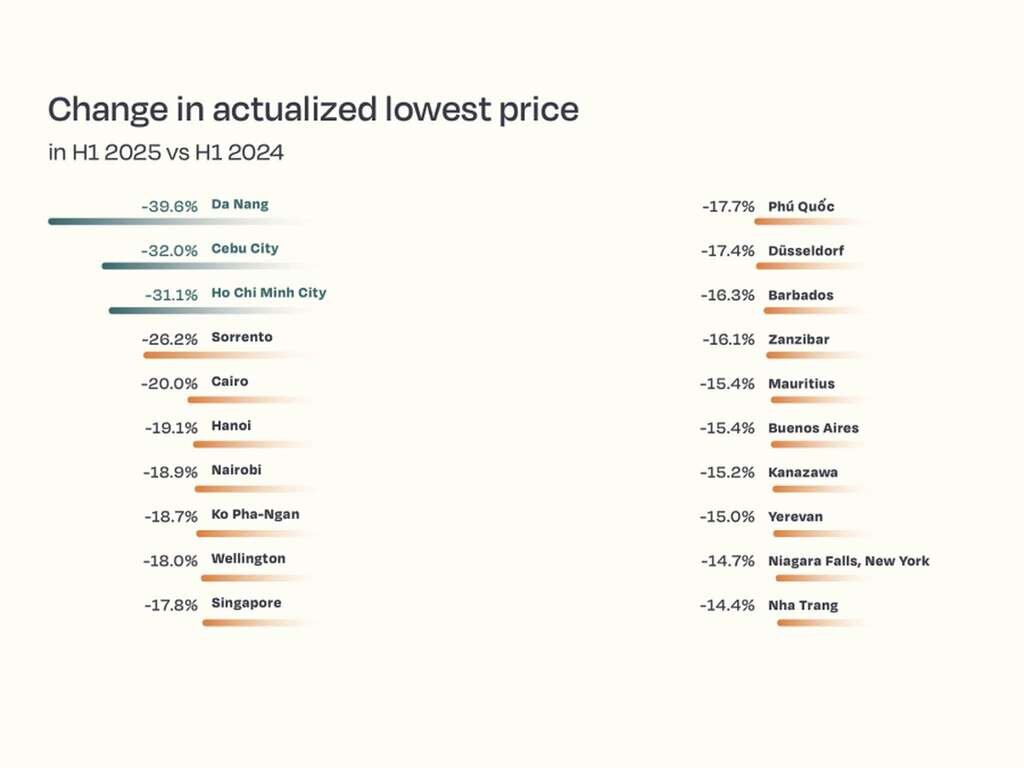Select the Kanazawa label
The width and height of the screenshot is (1024, 768).
click(803, 473)
